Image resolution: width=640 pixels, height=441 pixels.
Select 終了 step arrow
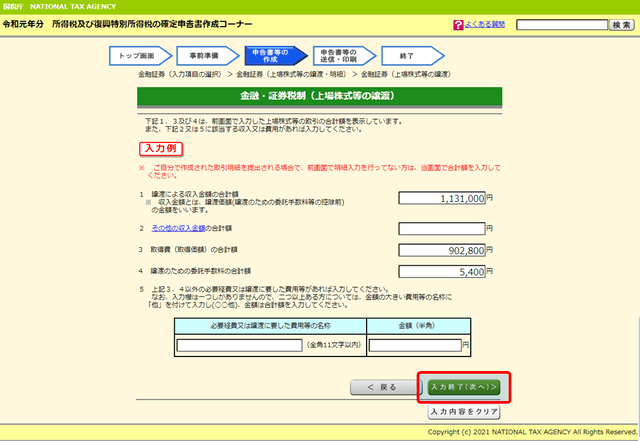[x=412, y=56]
